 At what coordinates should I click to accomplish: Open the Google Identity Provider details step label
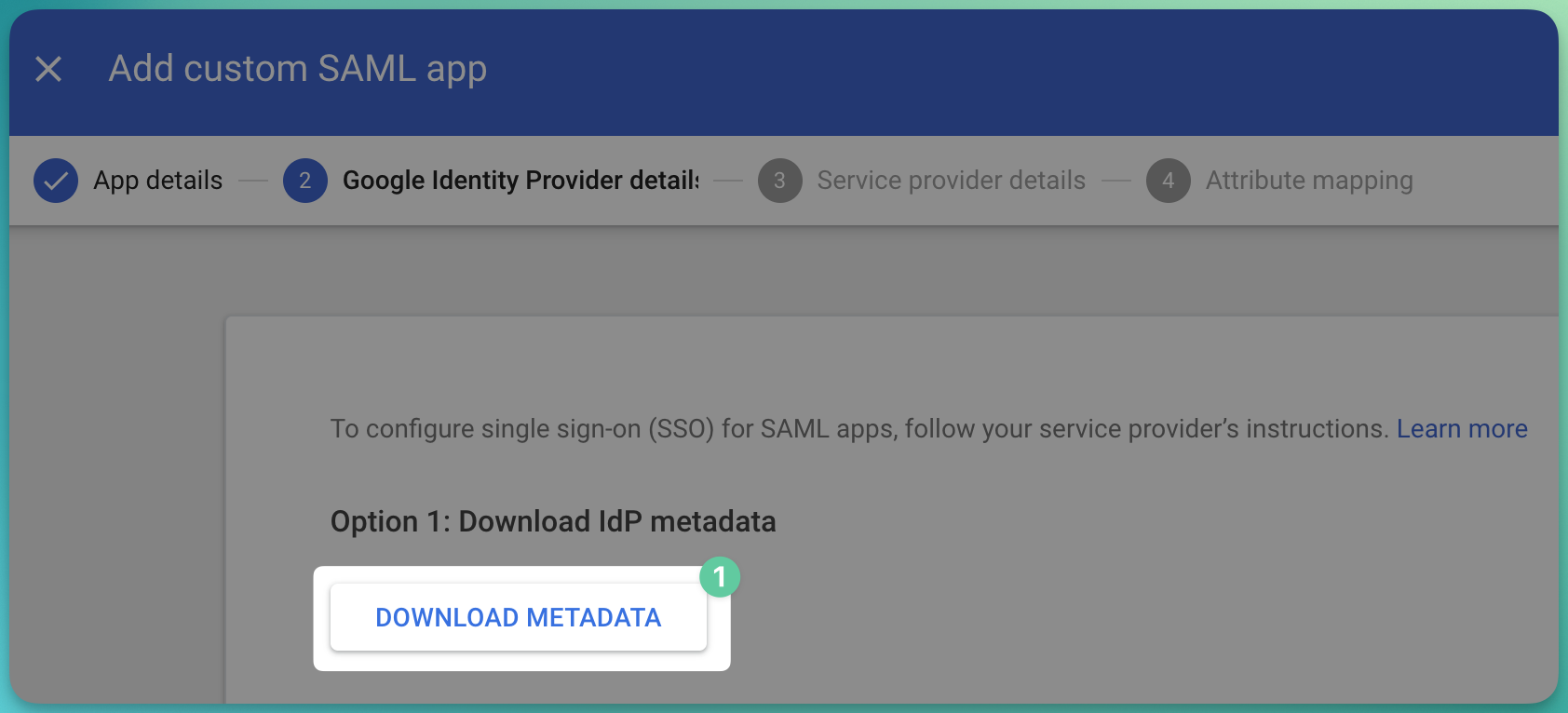coord(520,181)
